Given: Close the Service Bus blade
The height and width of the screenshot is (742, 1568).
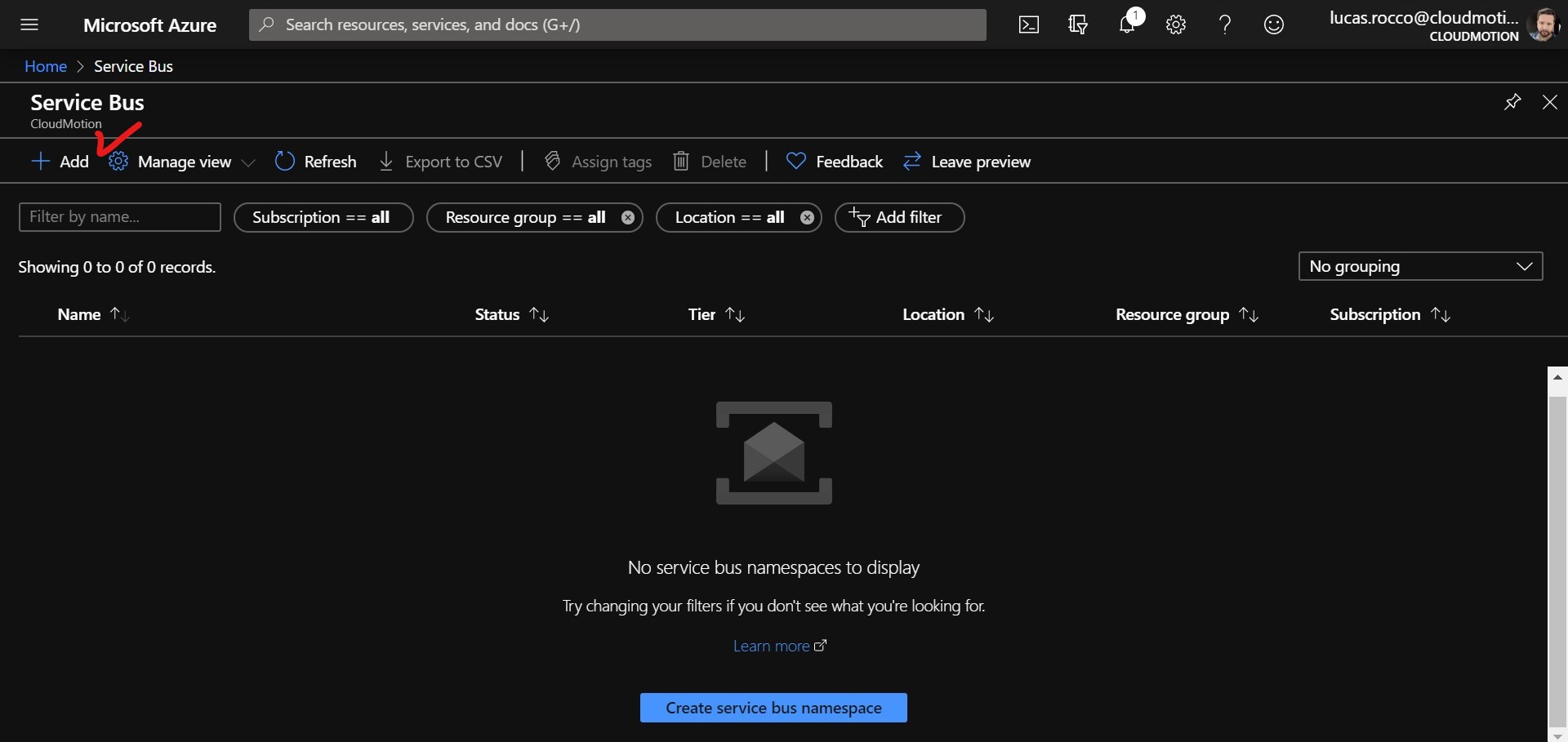Looking at the screenshot, I should [1549, 102].
